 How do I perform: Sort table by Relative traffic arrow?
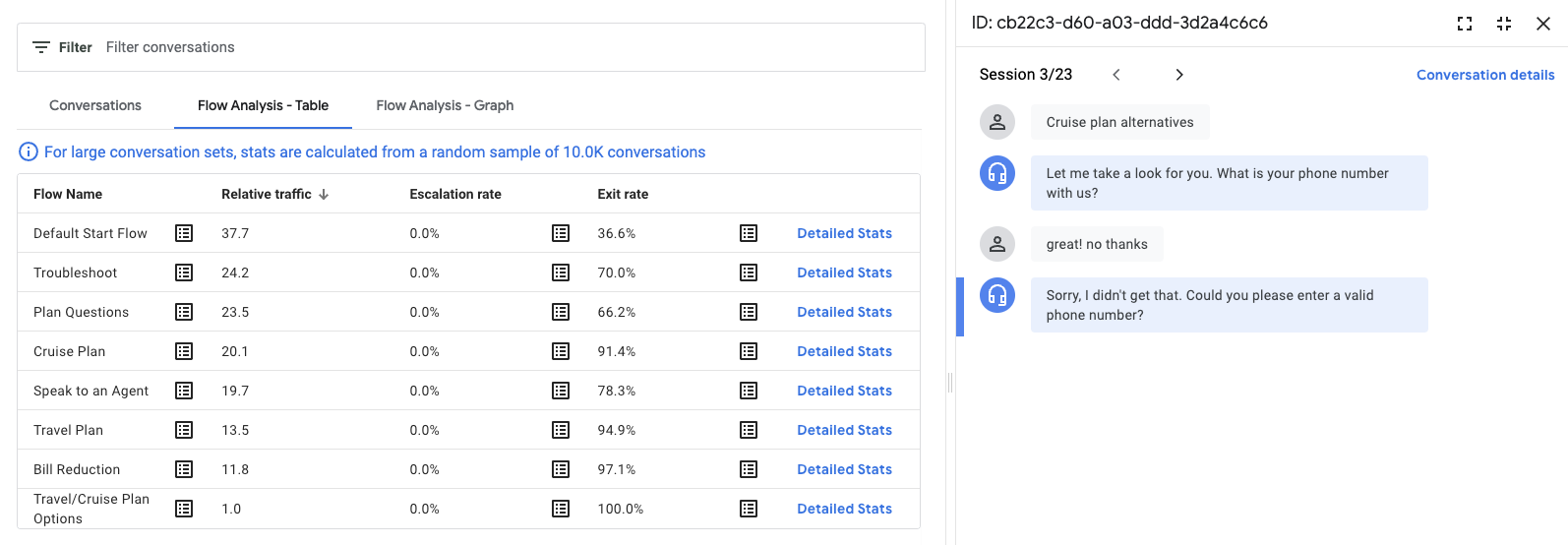point(324,195)
